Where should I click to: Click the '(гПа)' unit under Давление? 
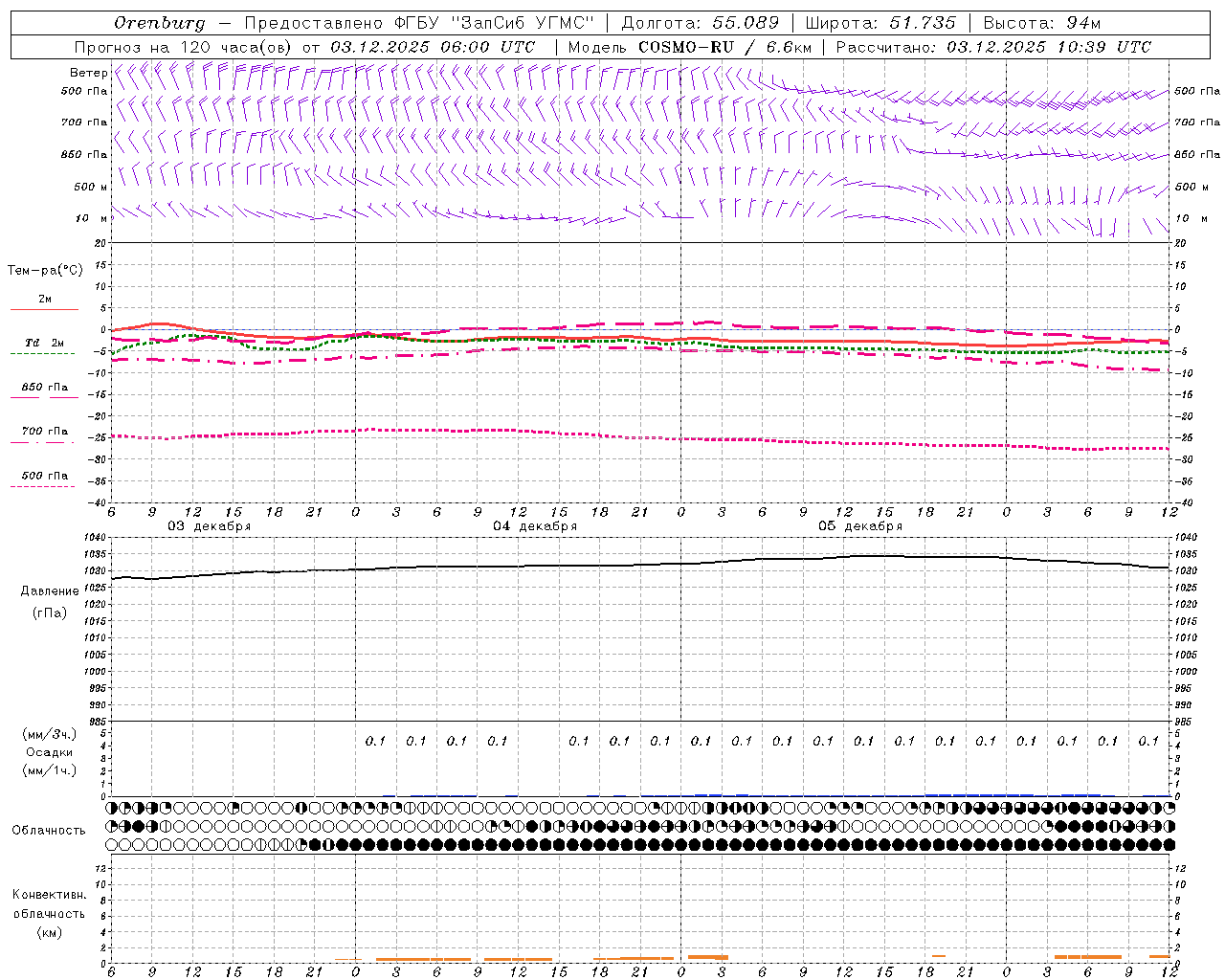click(x=49, y=612)
